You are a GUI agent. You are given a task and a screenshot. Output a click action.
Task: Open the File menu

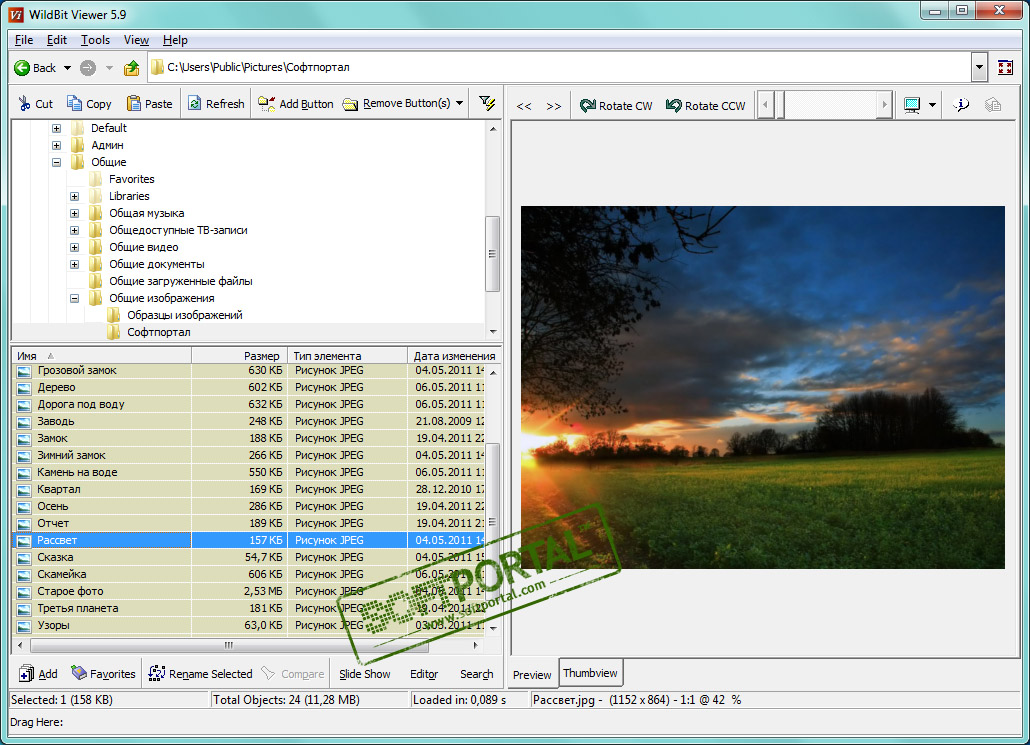pyautogui.click(x=24, y=40)
